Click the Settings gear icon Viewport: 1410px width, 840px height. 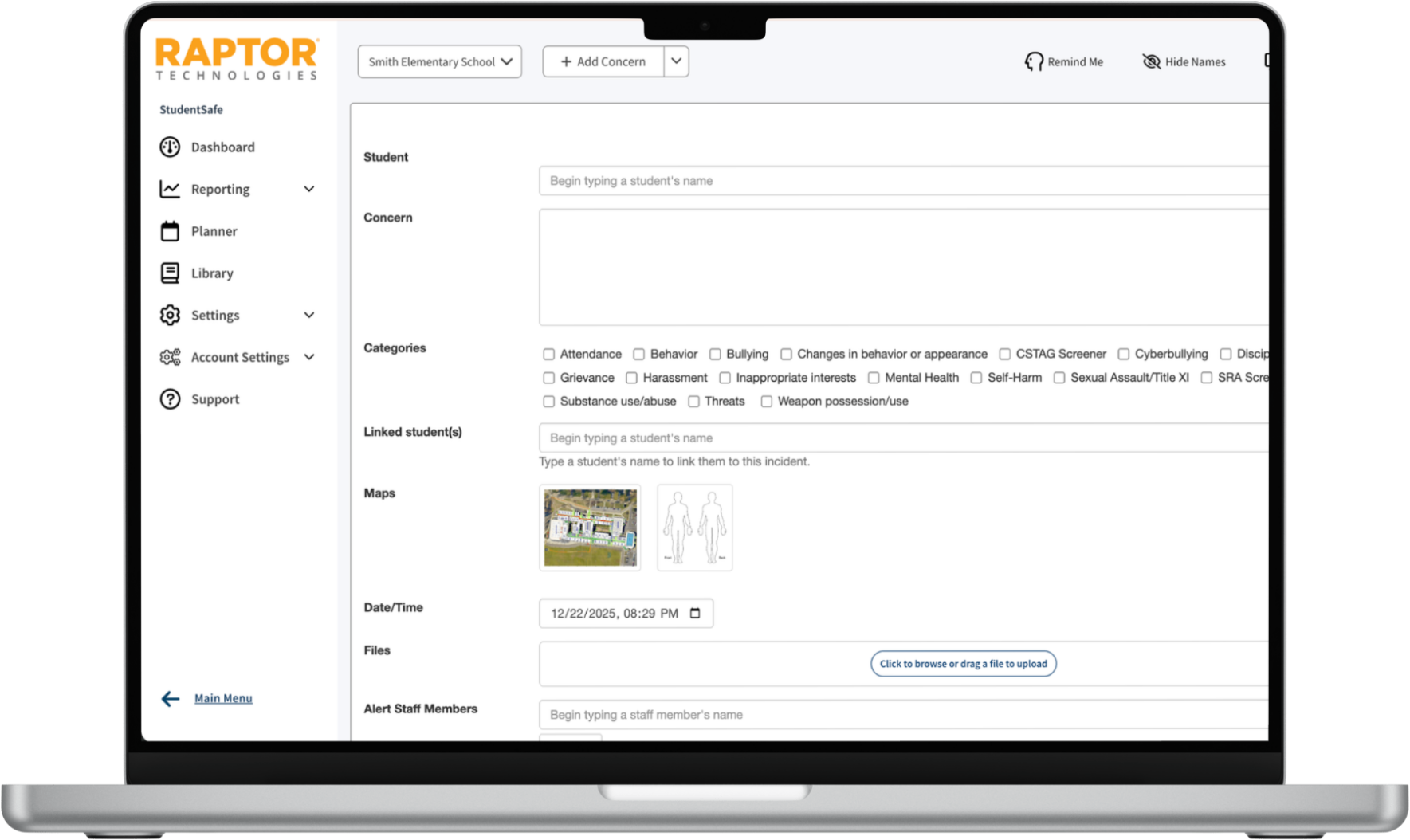pos(170,315)
